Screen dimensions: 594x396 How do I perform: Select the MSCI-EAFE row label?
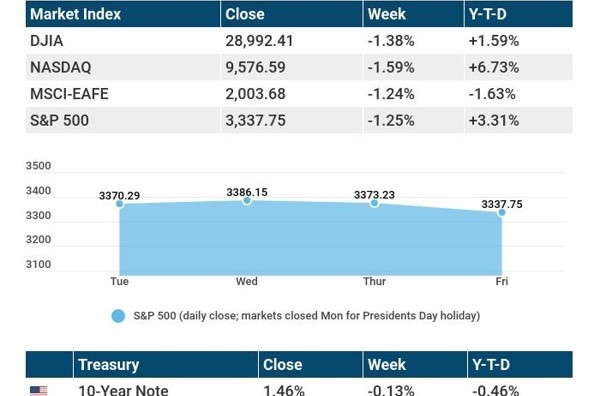click(x=69, y=94)
